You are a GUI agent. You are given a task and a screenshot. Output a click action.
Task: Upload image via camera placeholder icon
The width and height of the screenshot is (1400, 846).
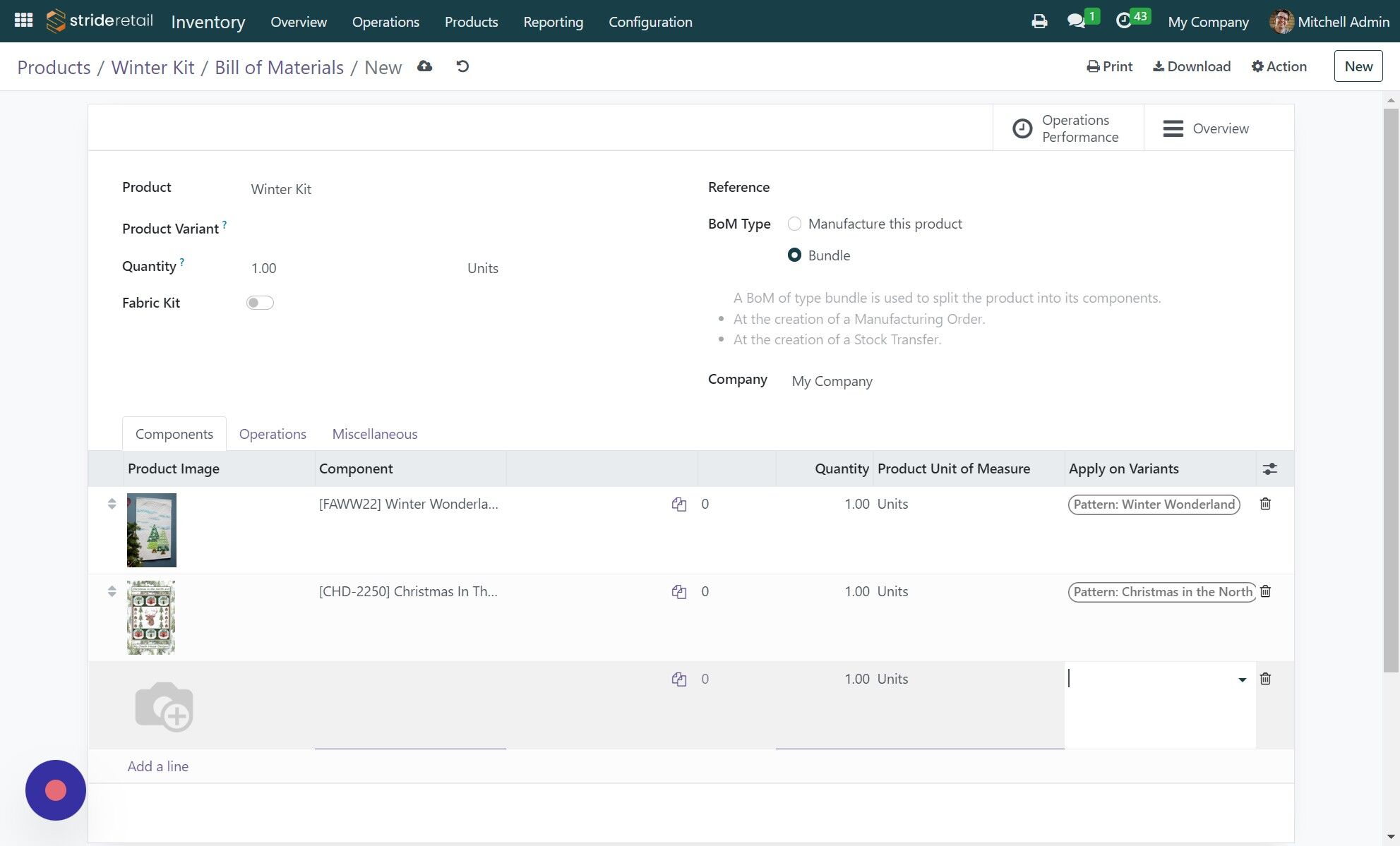click(164, 706)
